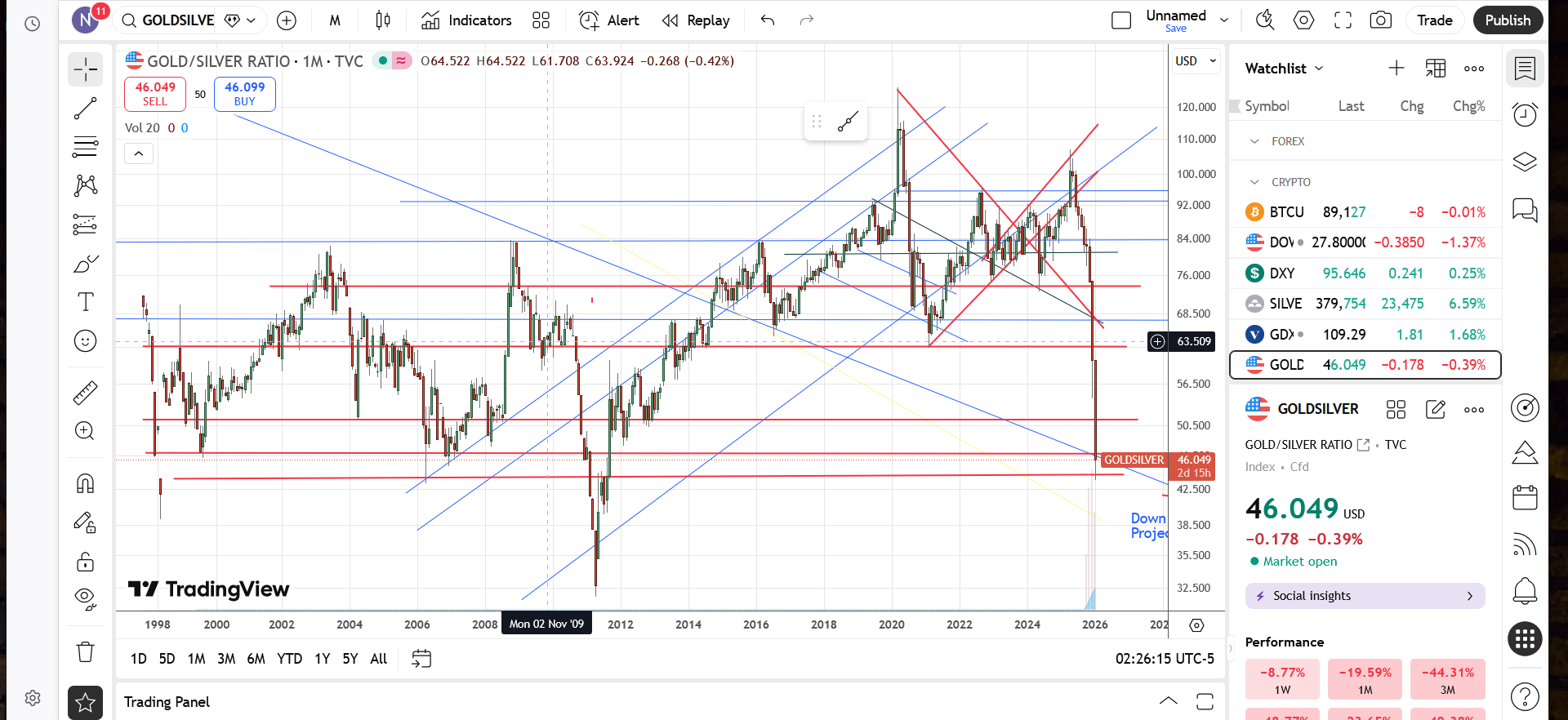Expand the Trading Panel chevron

point(1169,701)
